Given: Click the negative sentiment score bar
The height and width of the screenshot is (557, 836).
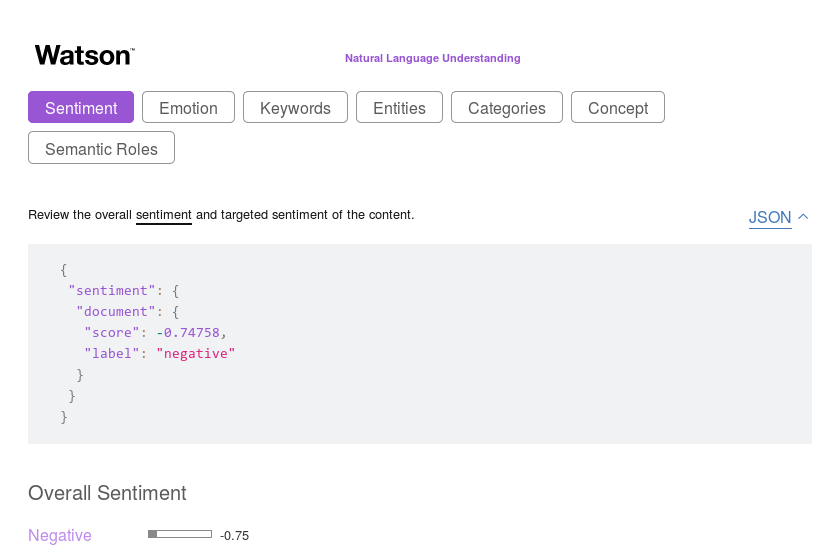Looking at the screenshot, I should [x=180, y=534].
